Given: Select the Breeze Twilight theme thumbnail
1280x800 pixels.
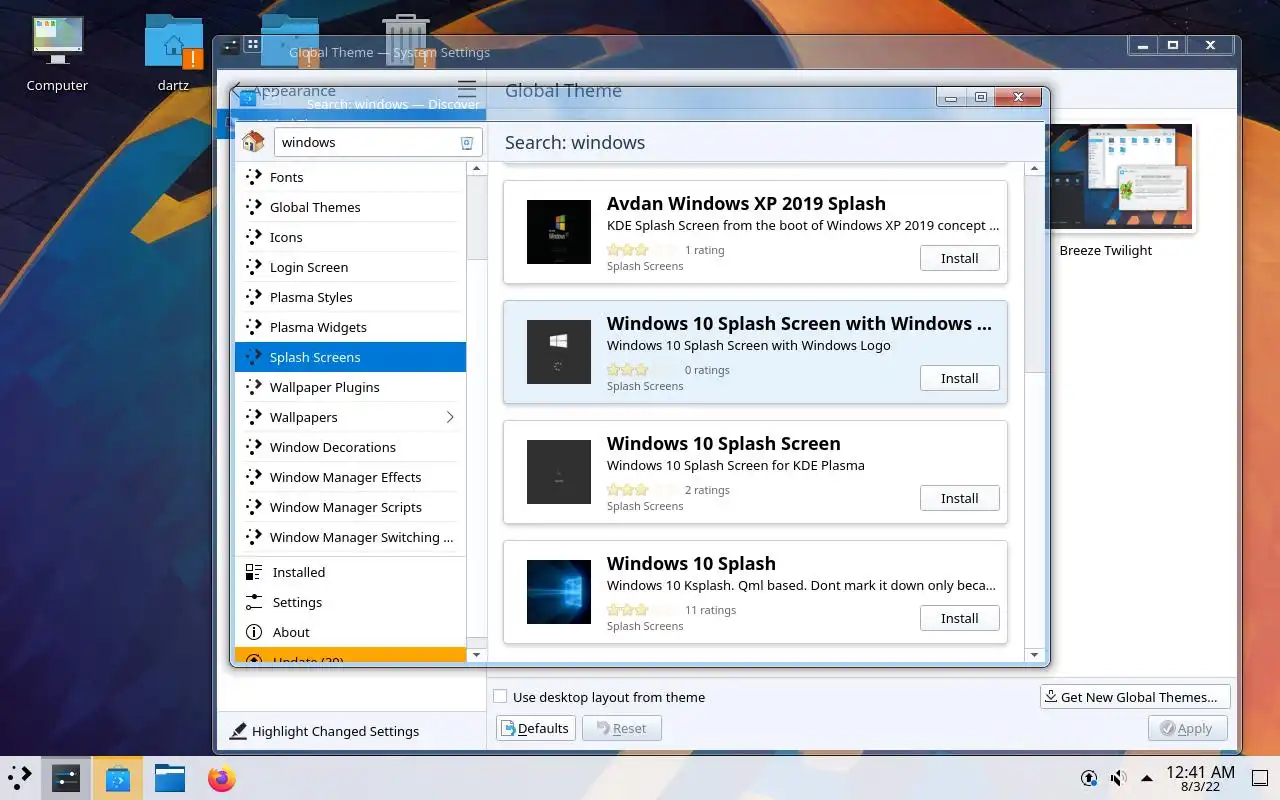Looking at the screenshot, I should pos(1120,178).
